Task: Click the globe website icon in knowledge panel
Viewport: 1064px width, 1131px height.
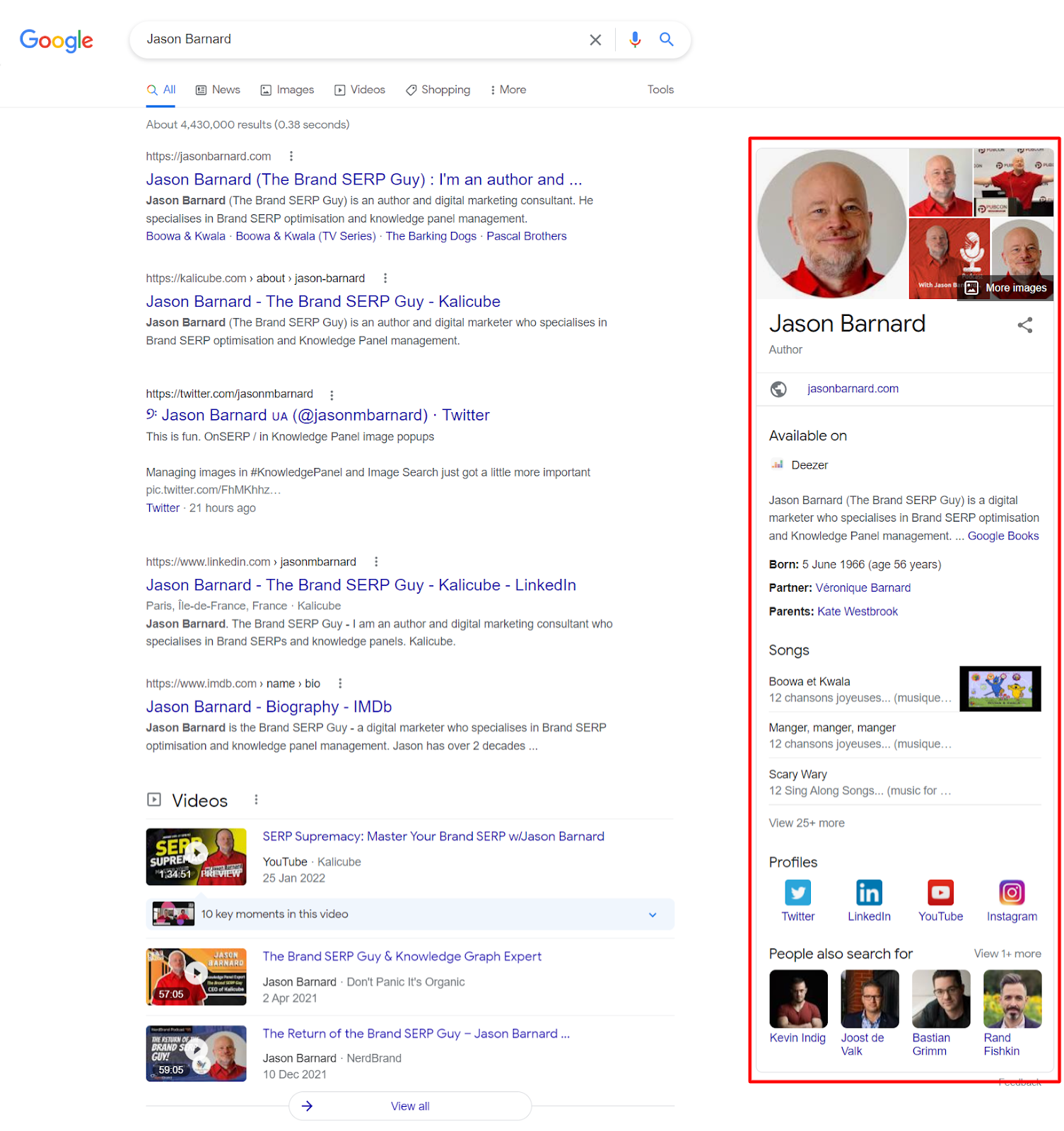Action: (x=778, y=389)
